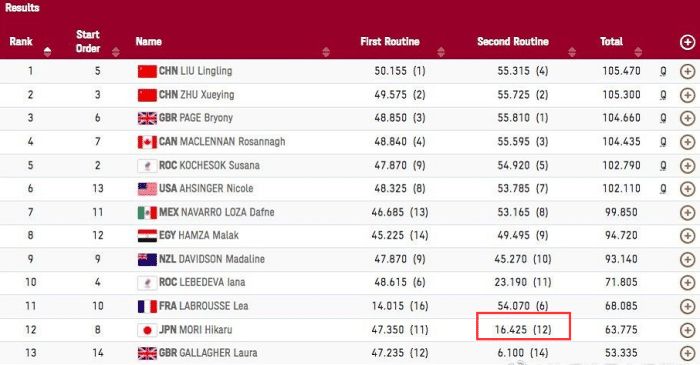The width and height of the screenshot is (700, 365).
Task: Open plus icon beside MORI Hikaru
Action: [x=688, y=330]
